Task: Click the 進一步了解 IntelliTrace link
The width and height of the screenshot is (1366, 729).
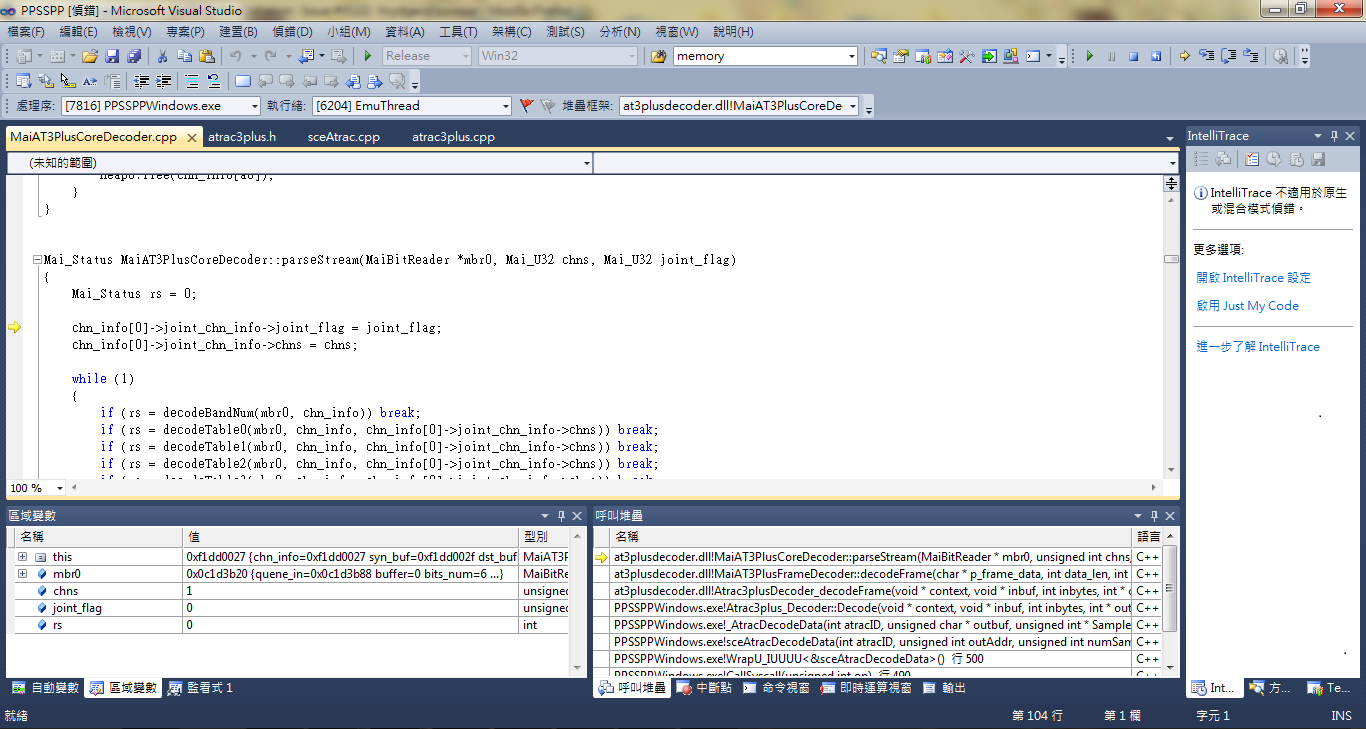Action: (1258, 347)
